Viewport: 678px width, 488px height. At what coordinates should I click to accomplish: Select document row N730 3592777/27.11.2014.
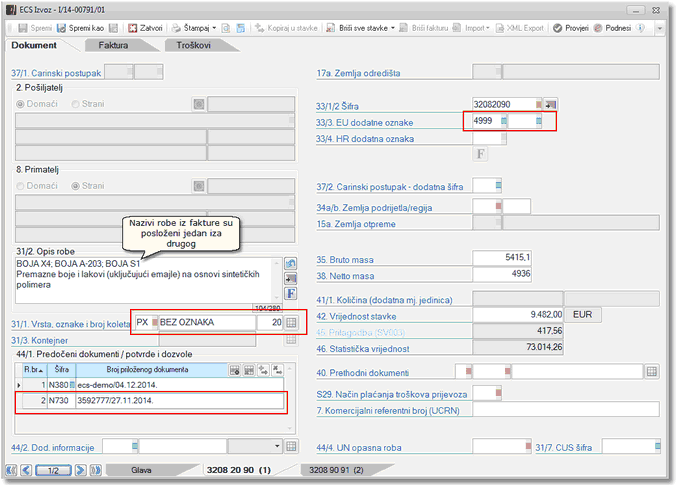tap(150, 401)
